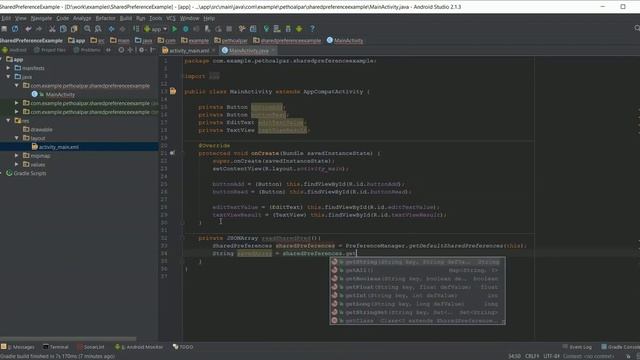Select activity_main.xml in project tree
Viewport: 640px width, 360px height.
tap(58, 147)
